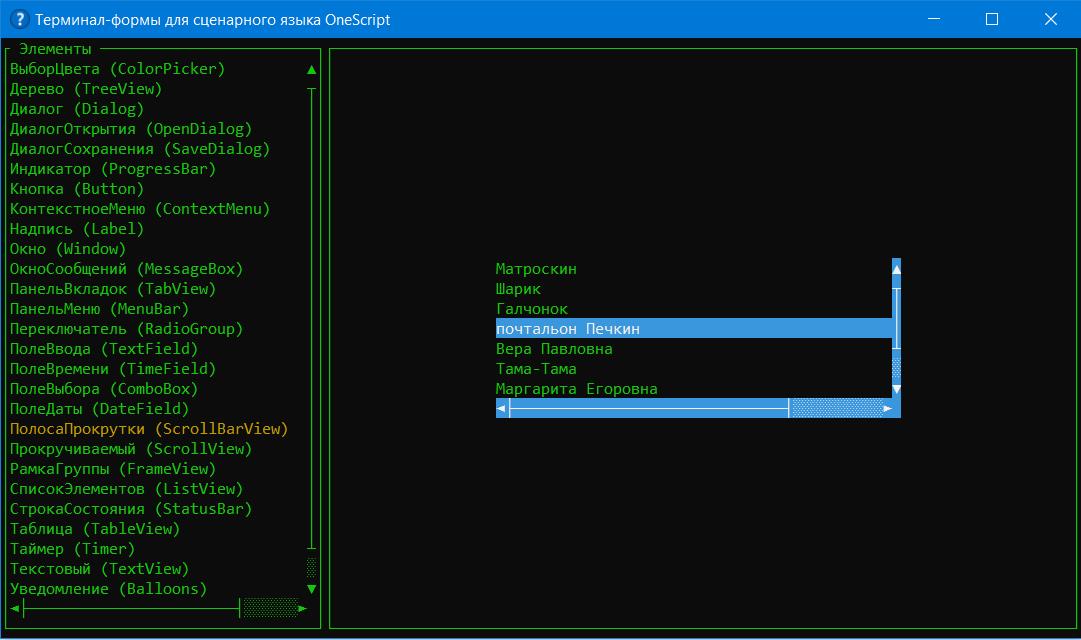The height and width of the screenshot is (640, 1081).
Task: Select Матроскин in the names list
Action: click(x=536, y=269)
